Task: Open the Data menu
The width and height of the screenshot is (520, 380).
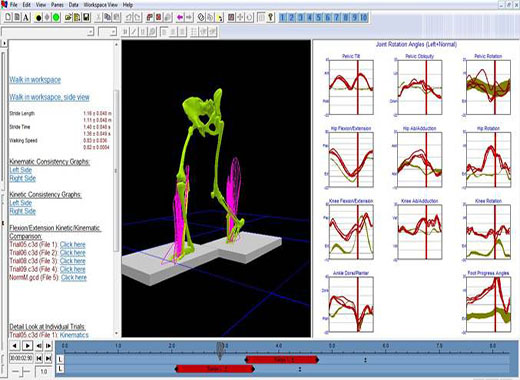Action: (x=74, y=5)
